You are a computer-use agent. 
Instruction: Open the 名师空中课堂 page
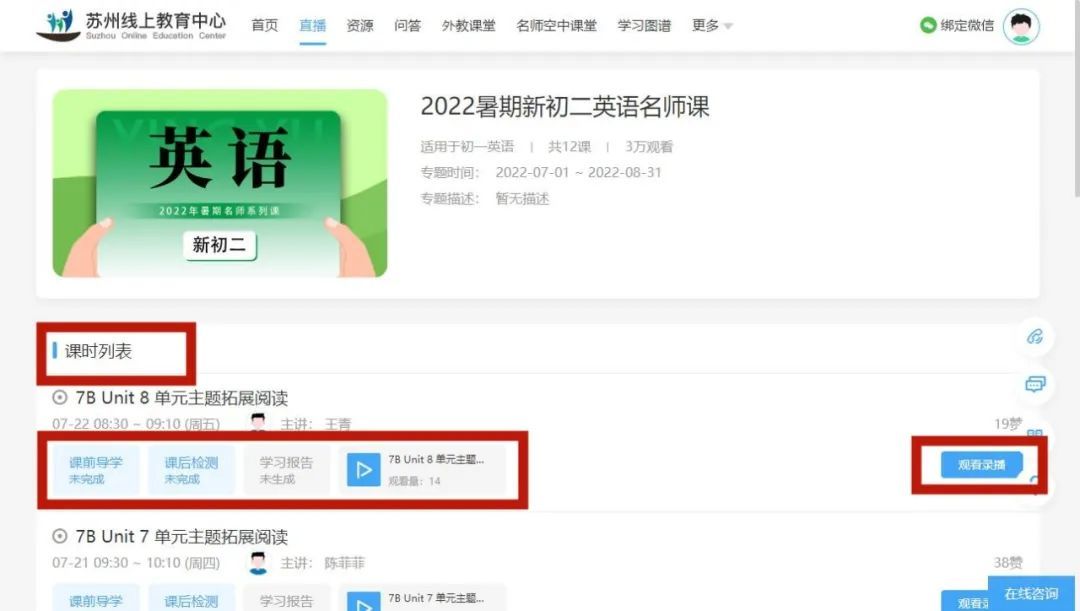click(x=557, y=26)
